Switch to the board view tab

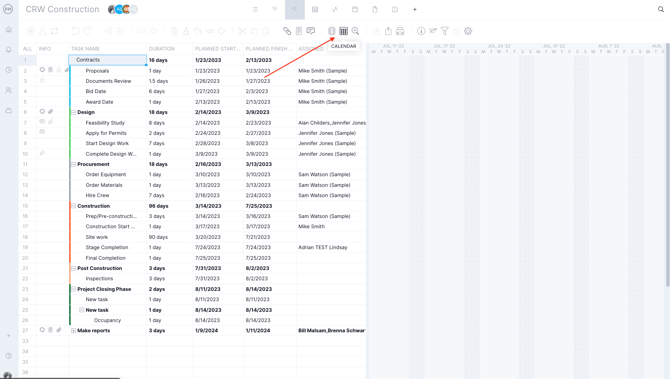click(x=274, y=9)
